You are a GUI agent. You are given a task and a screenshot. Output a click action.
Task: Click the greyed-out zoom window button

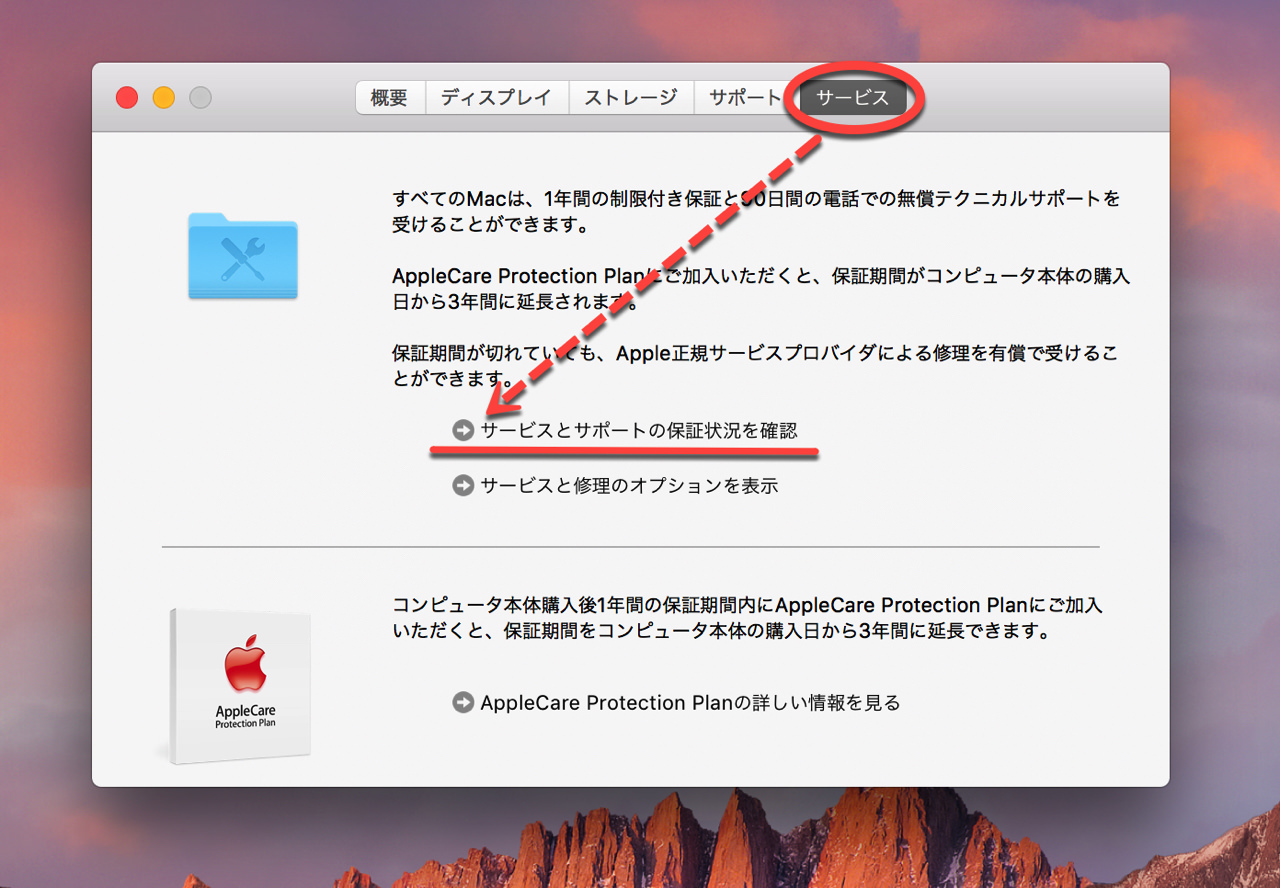201,98
